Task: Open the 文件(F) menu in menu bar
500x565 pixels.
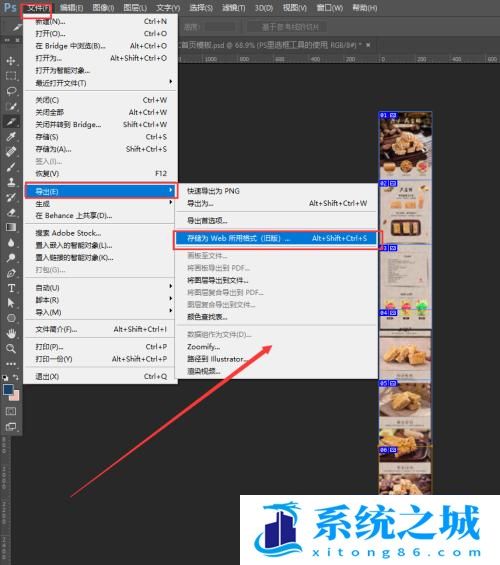Action: pos(38,8)
